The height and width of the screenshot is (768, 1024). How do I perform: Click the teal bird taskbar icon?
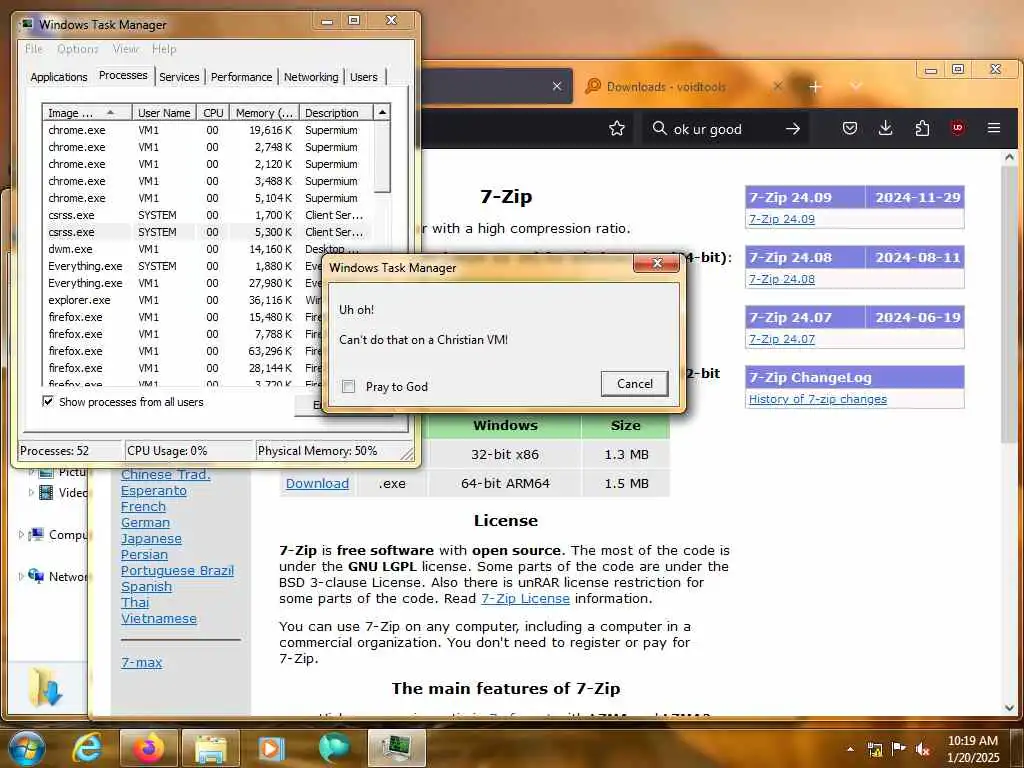coord(334,748)
